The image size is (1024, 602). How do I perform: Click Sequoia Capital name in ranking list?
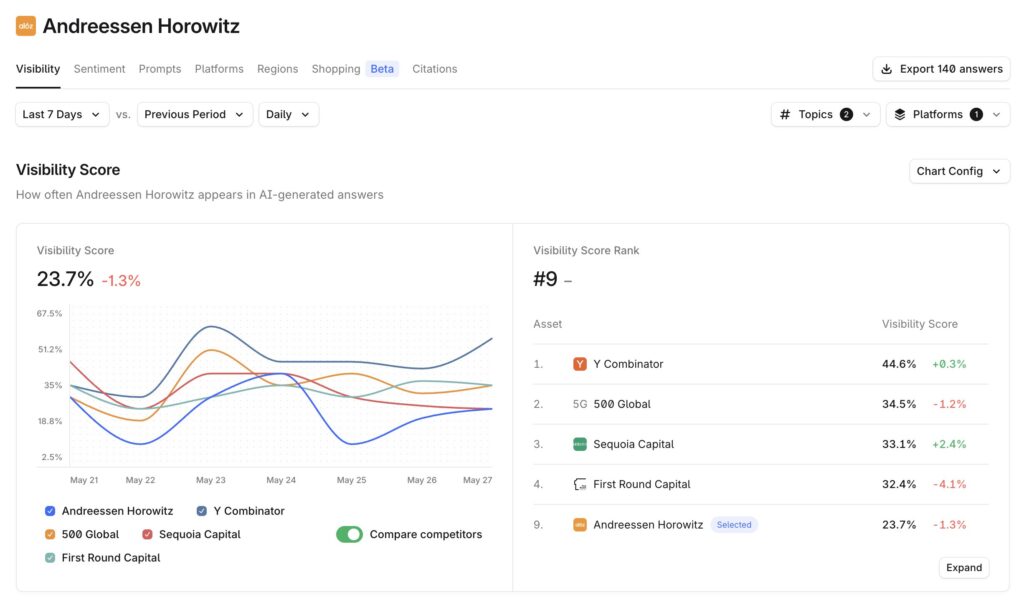coord(633,444)
